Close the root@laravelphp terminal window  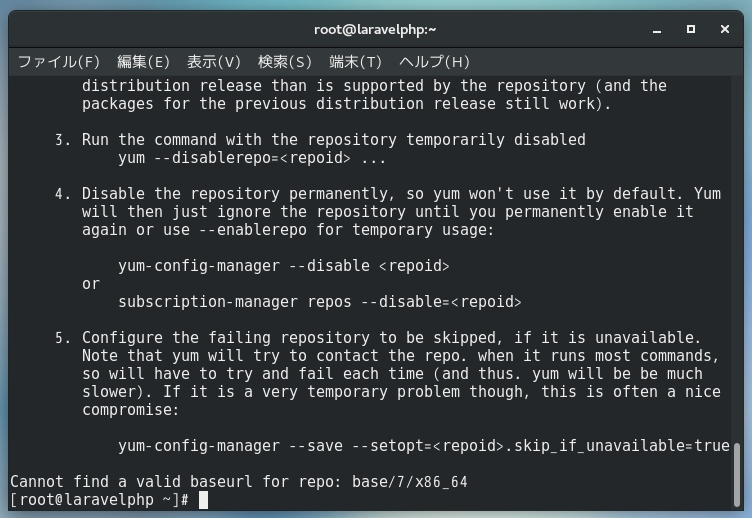click(x=725, y=30)
